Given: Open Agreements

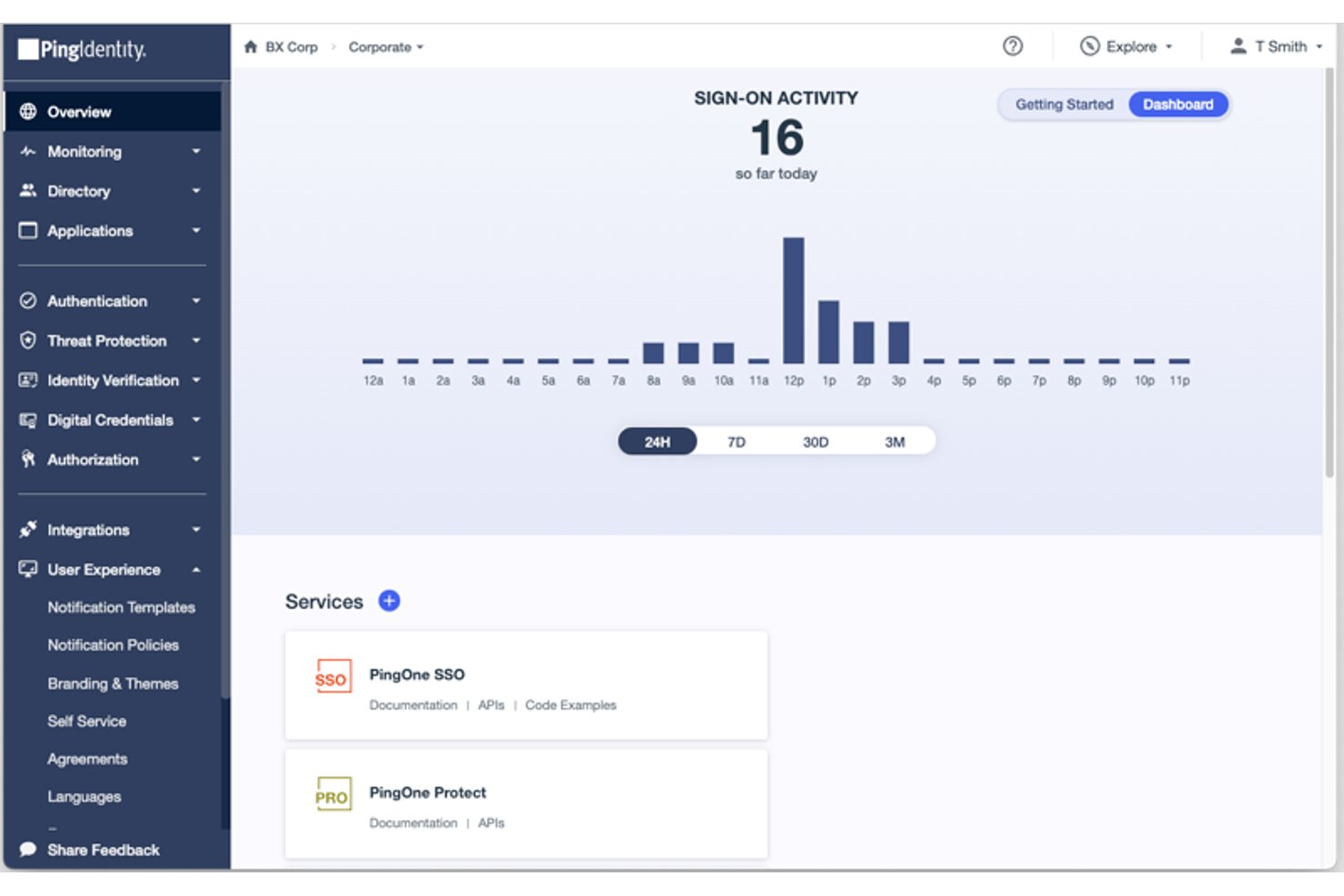Looking at the screenshot, I should (87, 759).
